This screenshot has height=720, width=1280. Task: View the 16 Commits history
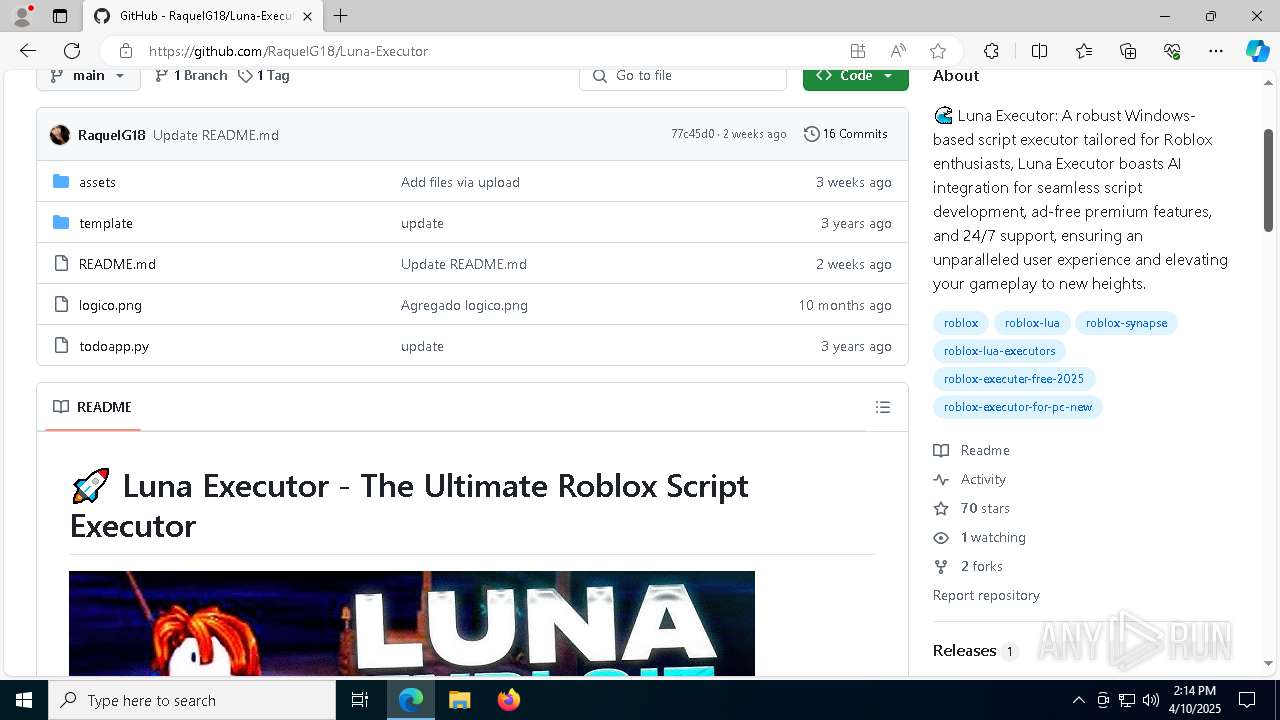pyautogui.click(x=846, y=134)
